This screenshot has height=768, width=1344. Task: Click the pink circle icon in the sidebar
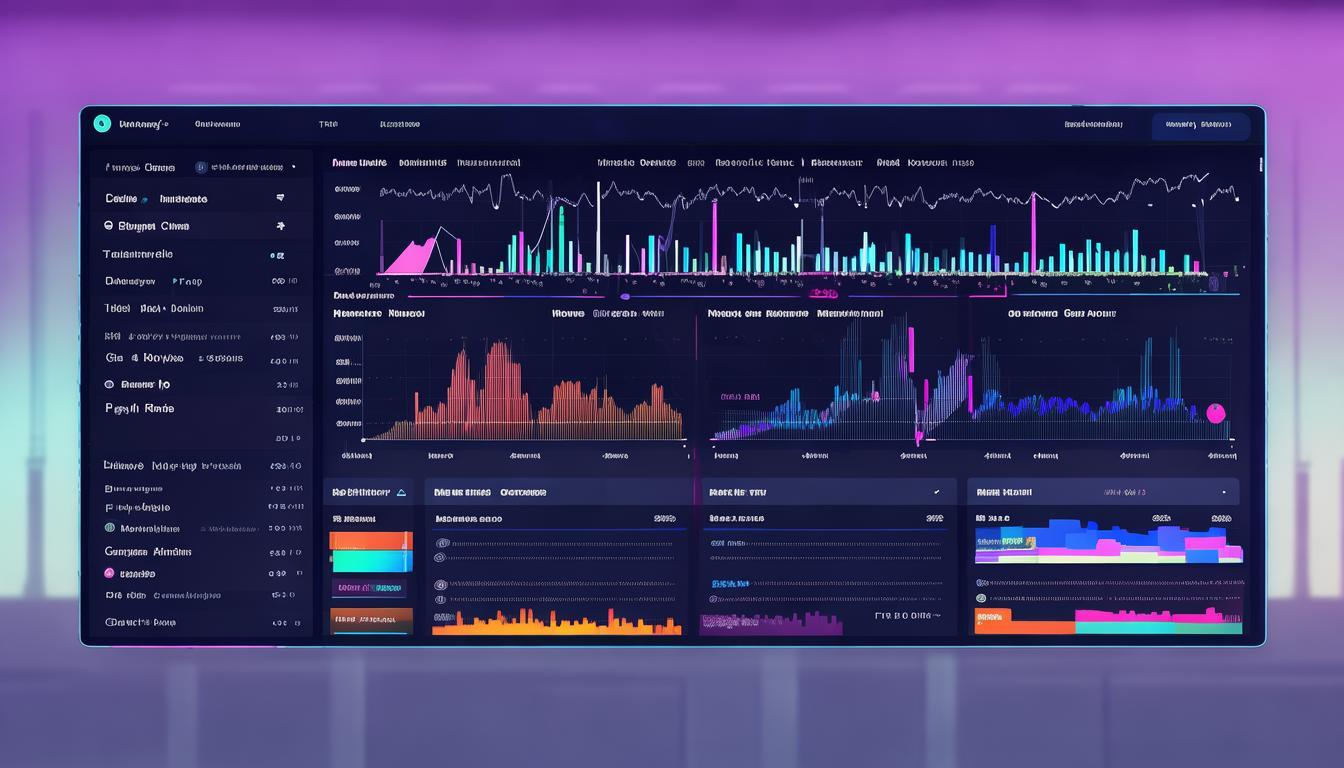[110, 574]
